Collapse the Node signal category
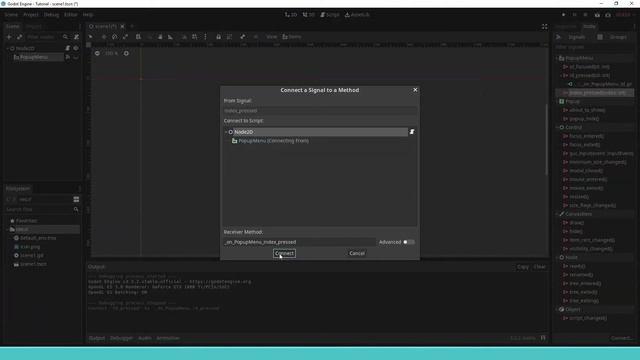Image resolution: width=640 pixels, height=360 pixels. point(558,258)
